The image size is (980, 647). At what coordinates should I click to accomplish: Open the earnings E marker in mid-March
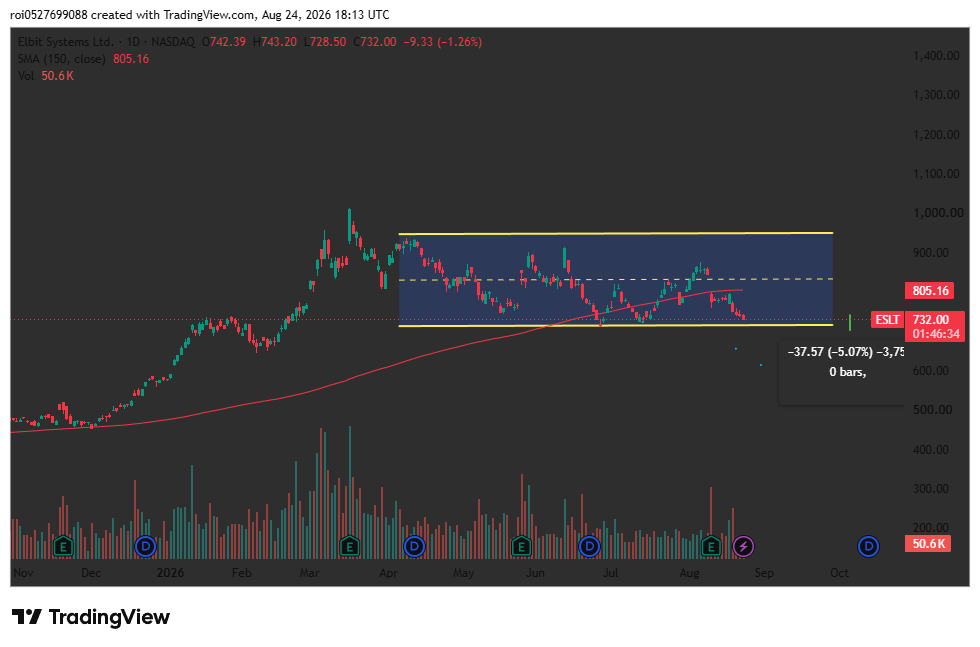pyautogui.click(x=349, y=547)
